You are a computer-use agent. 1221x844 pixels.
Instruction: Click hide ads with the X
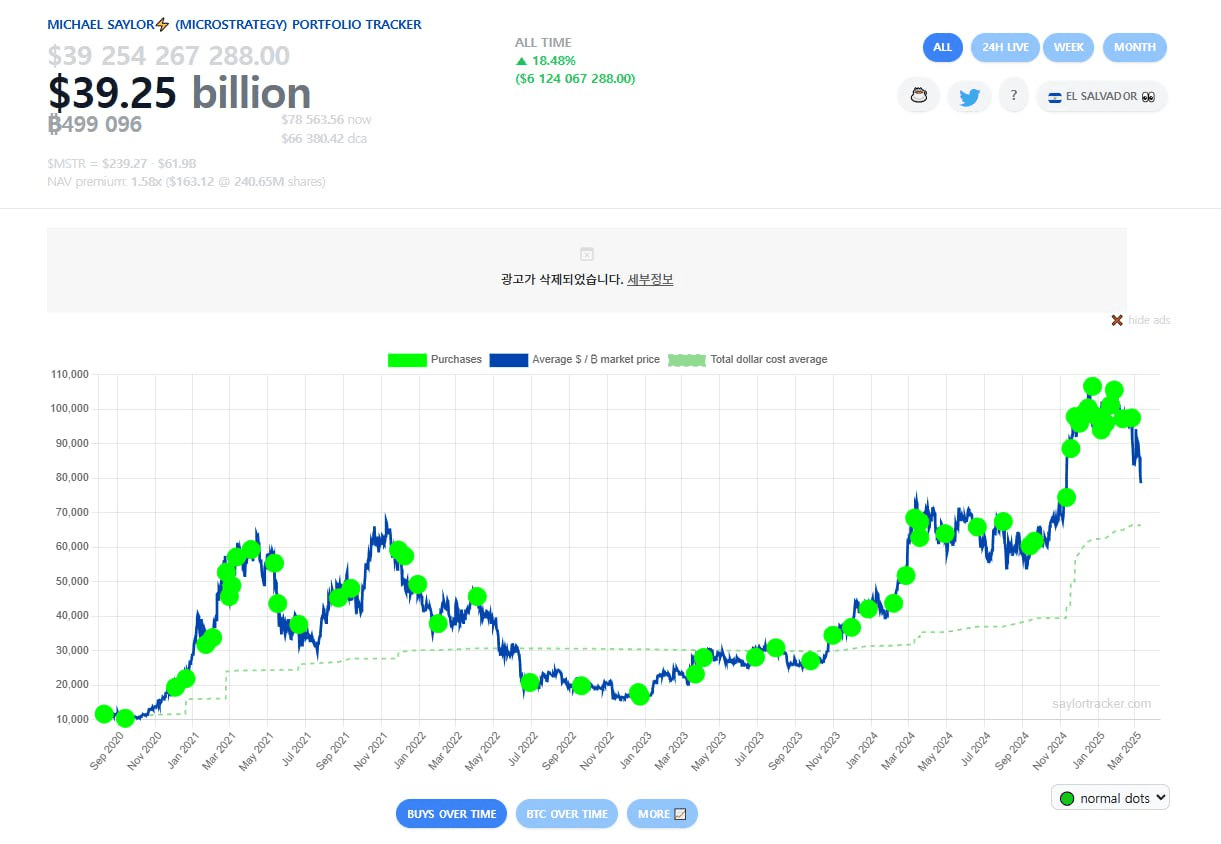coord(1140,320)
